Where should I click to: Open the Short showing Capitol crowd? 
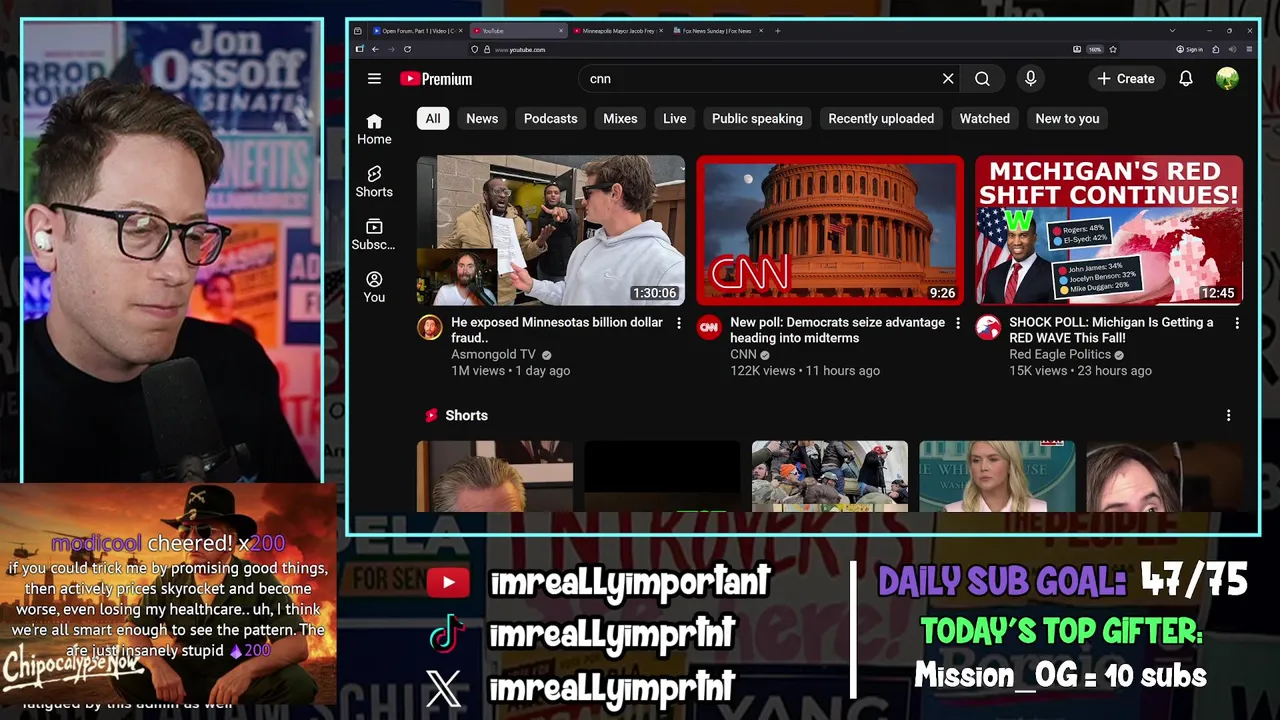(830, 476)
